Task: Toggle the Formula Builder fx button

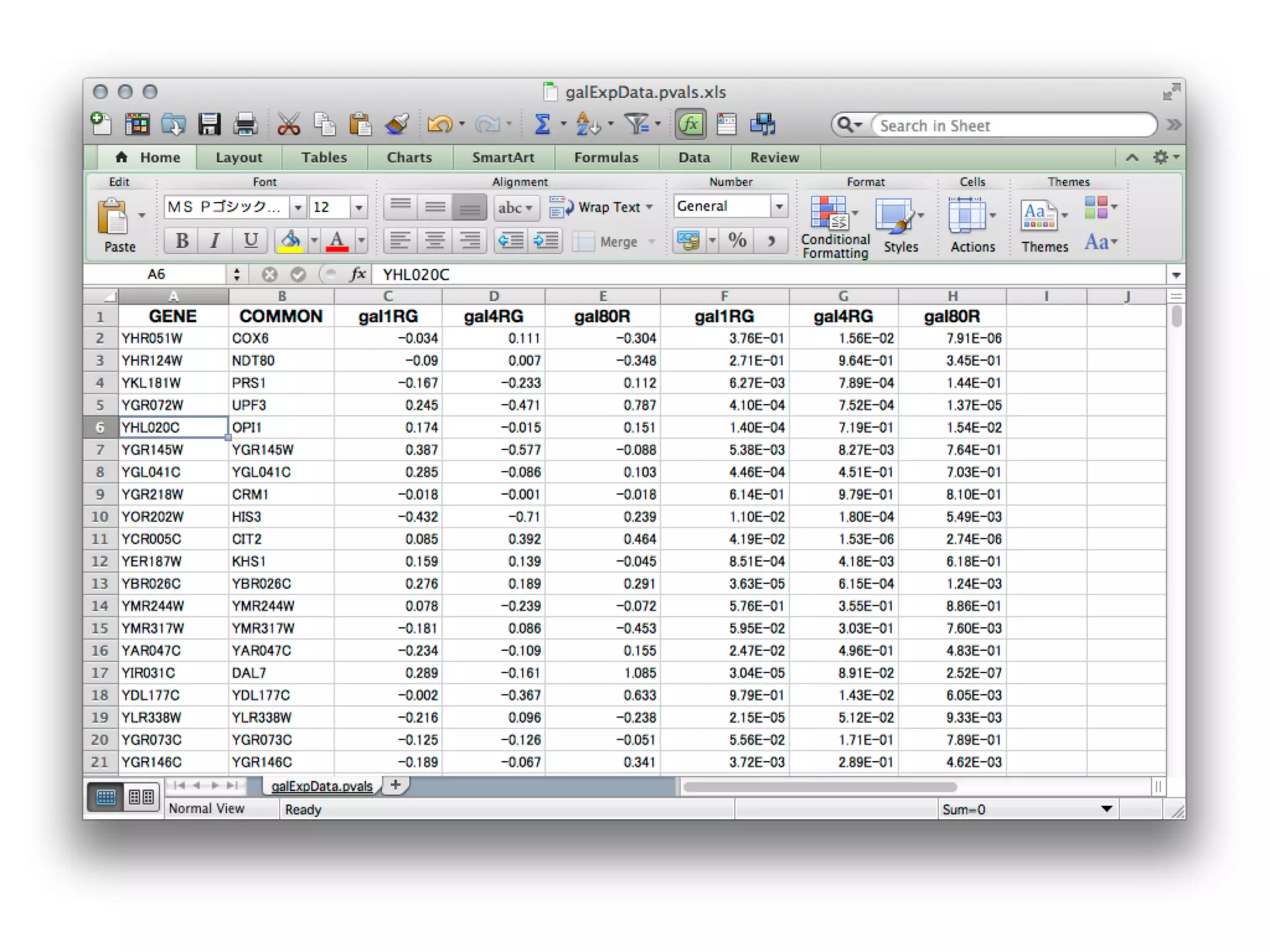Action: coord(690,125)
